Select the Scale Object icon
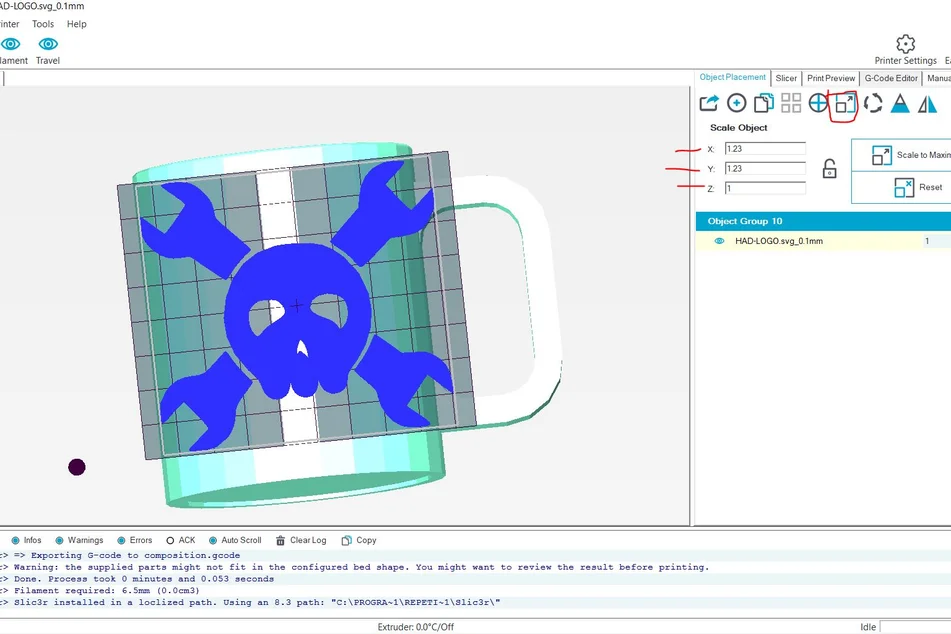Viewport: 951px width, 634px height. 845,103
